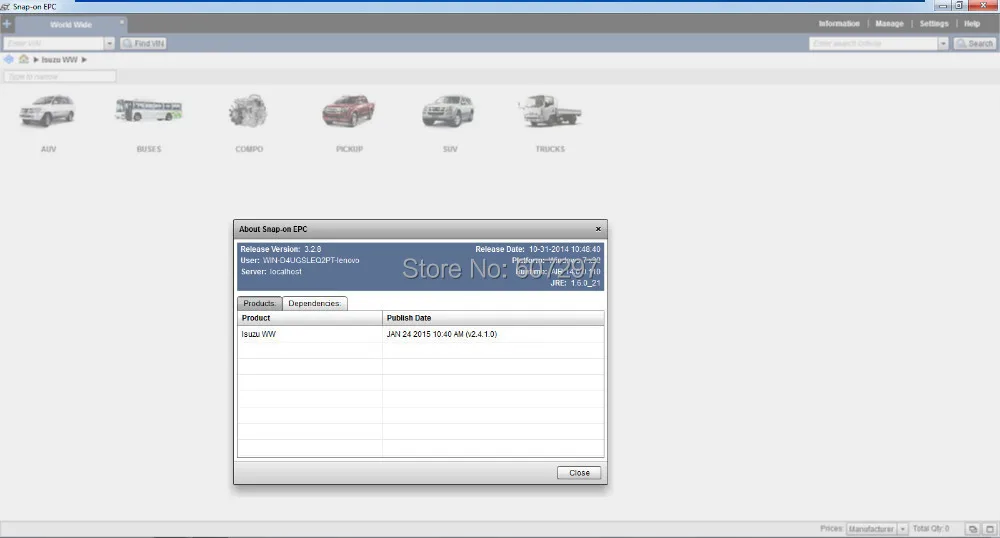This screenshot has width=1000, height=538.
Task: Focus the Enter VIN input field
Action: point(54,43)
